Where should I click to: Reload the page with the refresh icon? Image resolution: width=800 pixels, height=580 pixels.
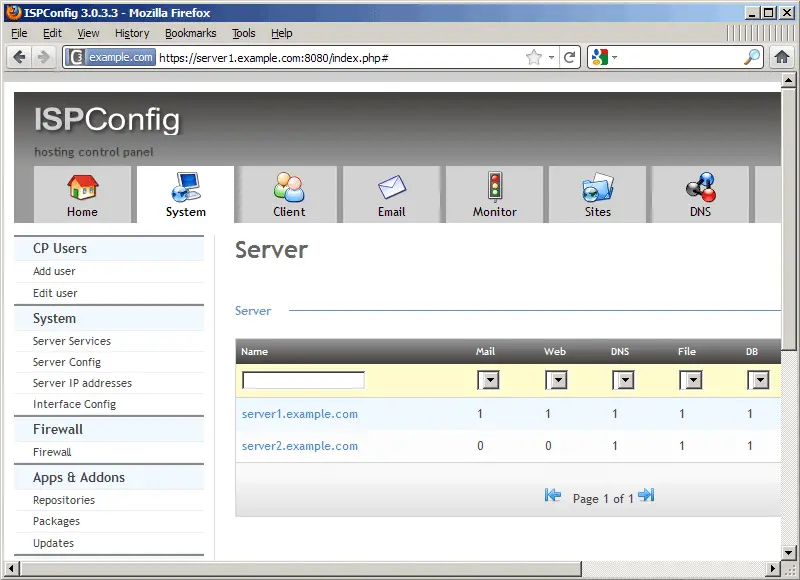[570, 57]
